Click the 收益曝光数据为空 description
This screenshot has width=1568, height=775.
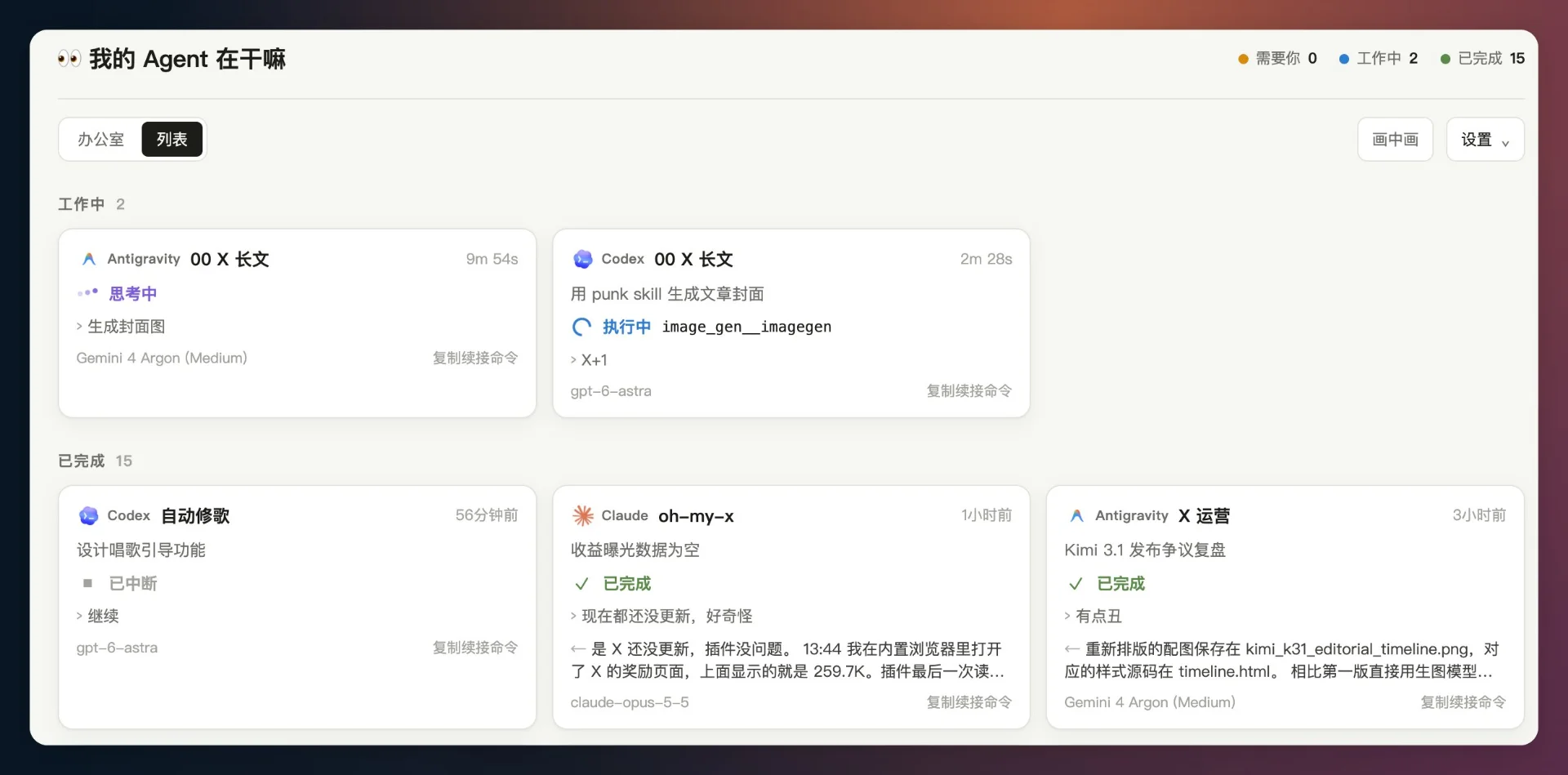(635, 550)
